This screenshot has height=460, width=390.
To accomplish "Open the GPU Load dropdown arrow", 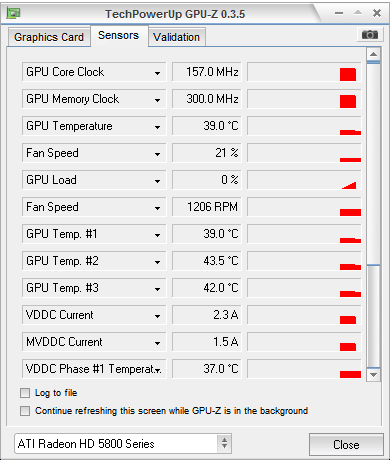I will coord(157,181).
